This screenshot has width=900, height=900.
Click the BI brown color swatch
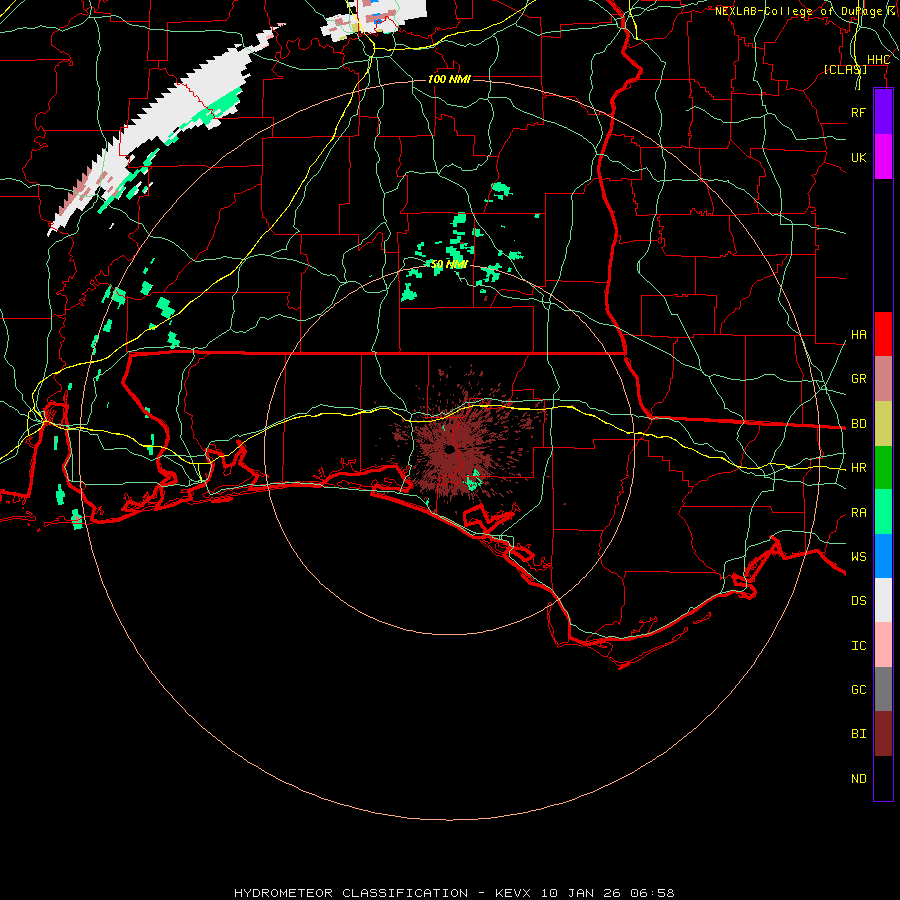883,734
